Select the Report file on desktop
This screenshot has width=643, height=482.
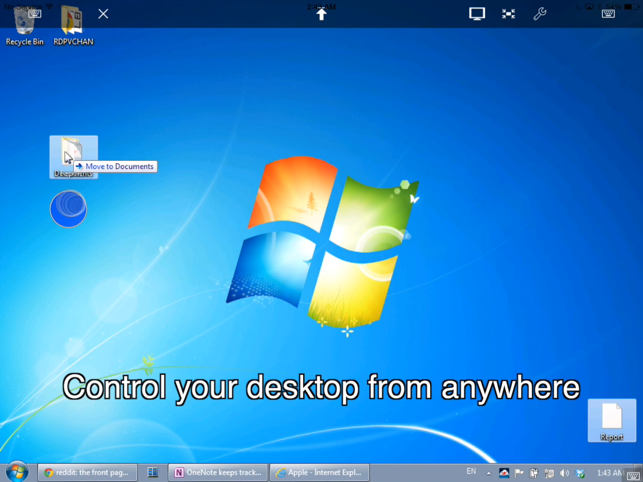(x=611, y=421)
